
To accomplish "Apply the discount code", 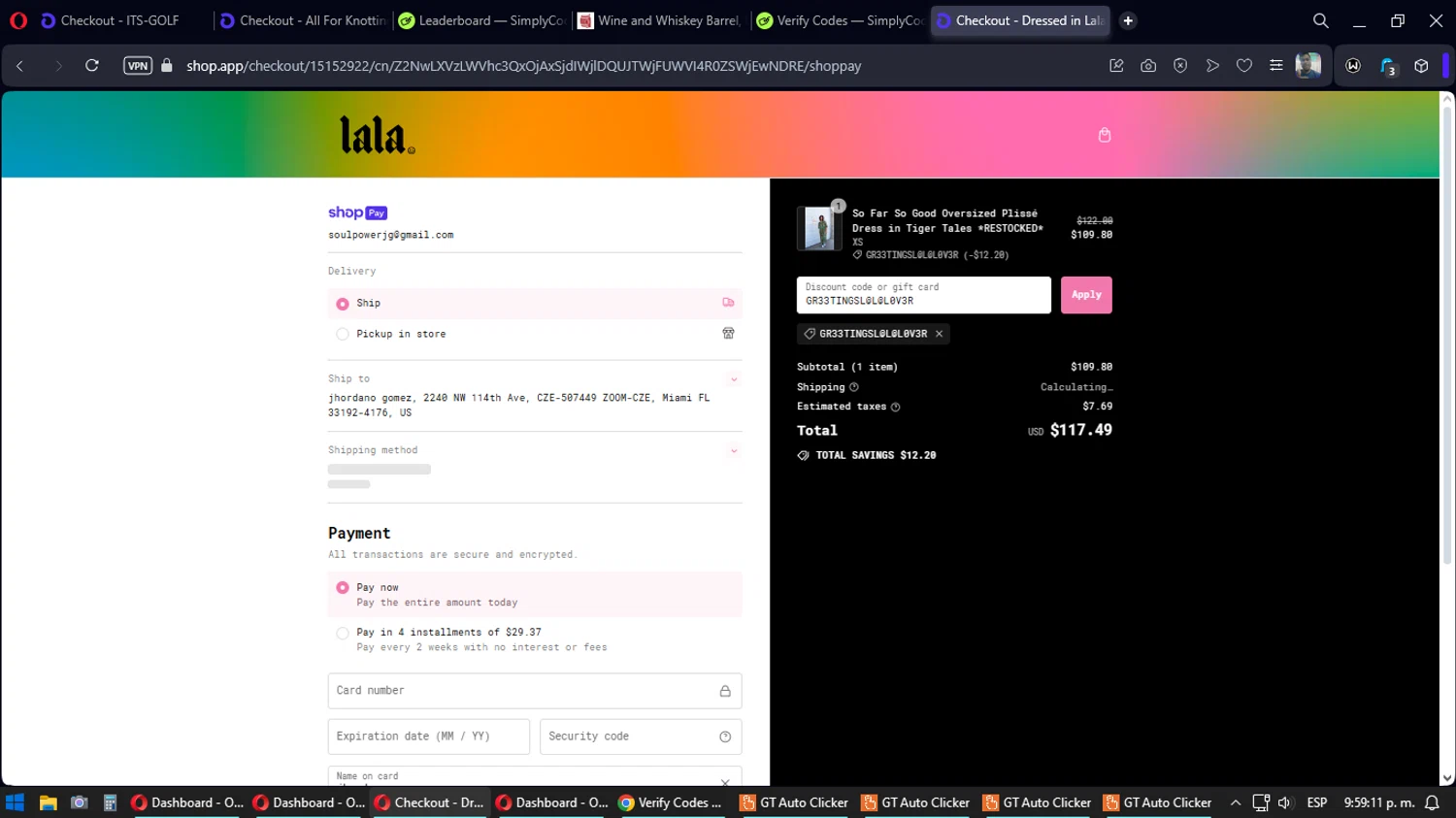I will (x=1086, y=295).
